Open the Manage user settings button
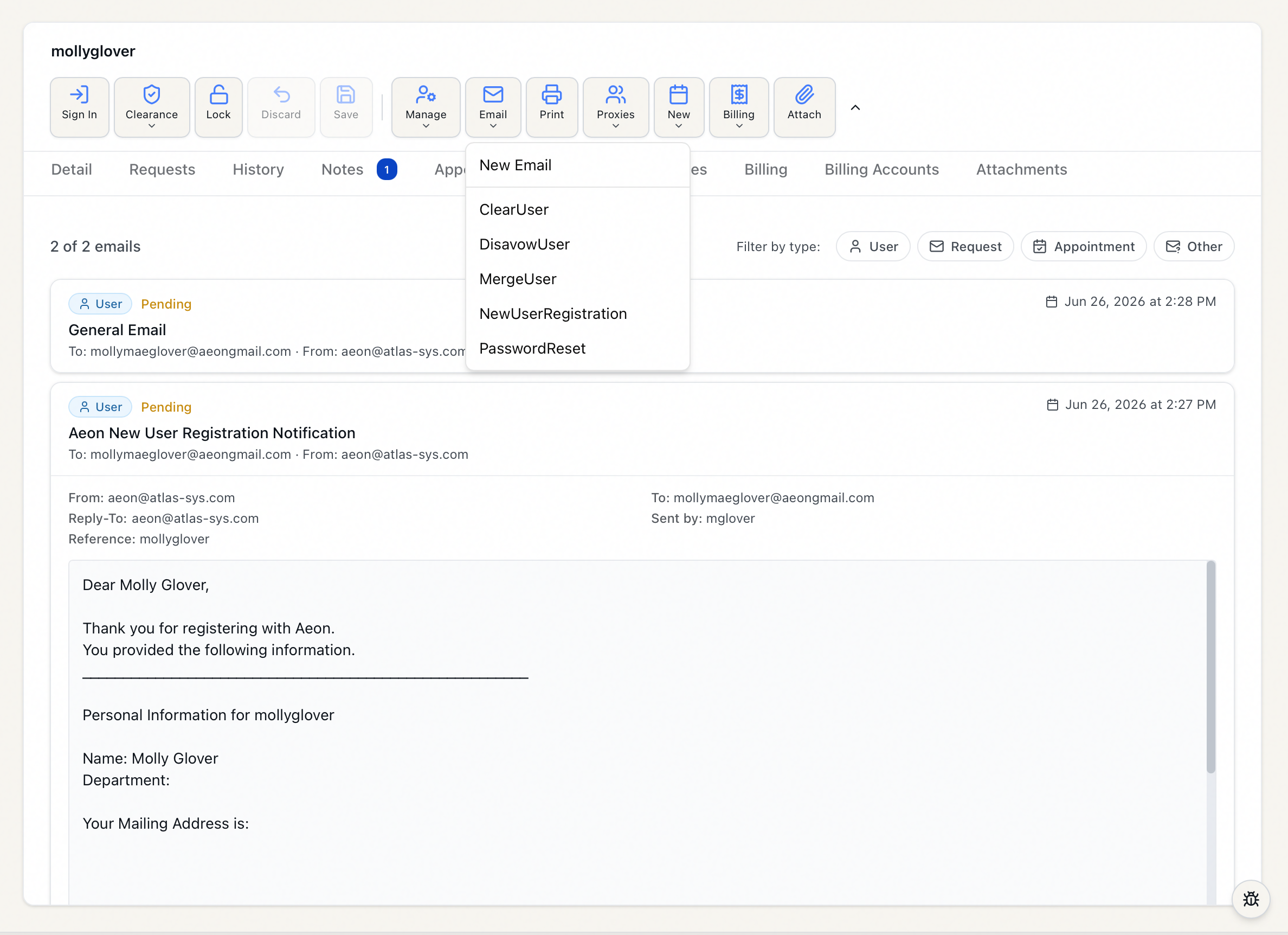Viewport: 1288px width, 935px height. [426, 107]
